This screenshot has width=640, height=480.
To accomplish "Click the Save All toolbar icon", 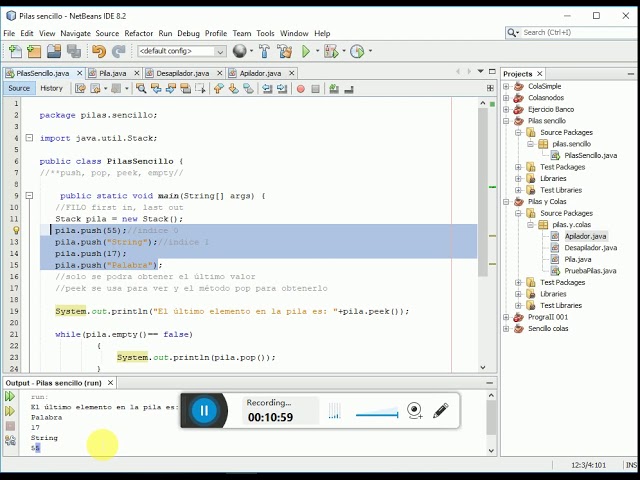I will pos(74,51).
